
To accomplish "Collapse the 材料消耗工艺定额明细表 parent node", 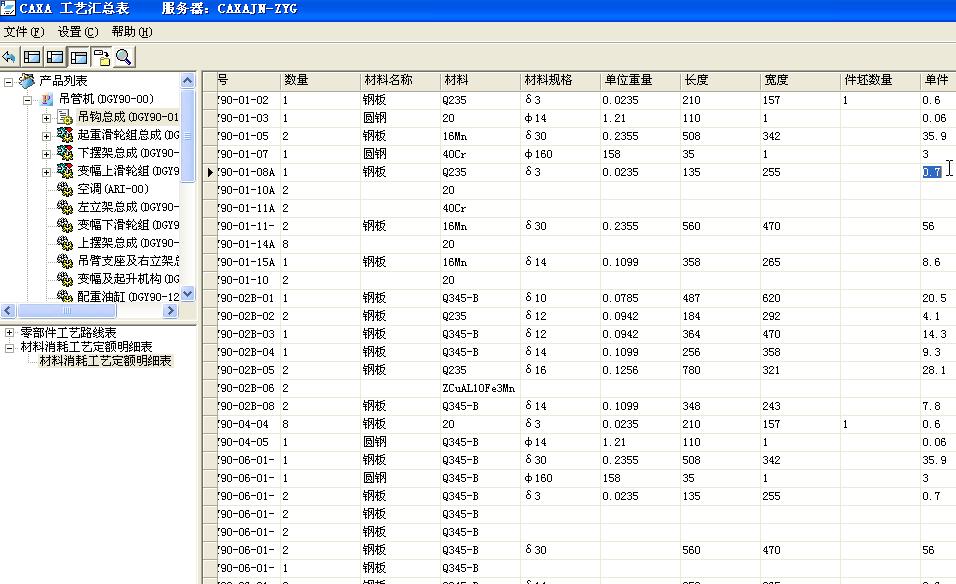I will [x=10, y=346].
